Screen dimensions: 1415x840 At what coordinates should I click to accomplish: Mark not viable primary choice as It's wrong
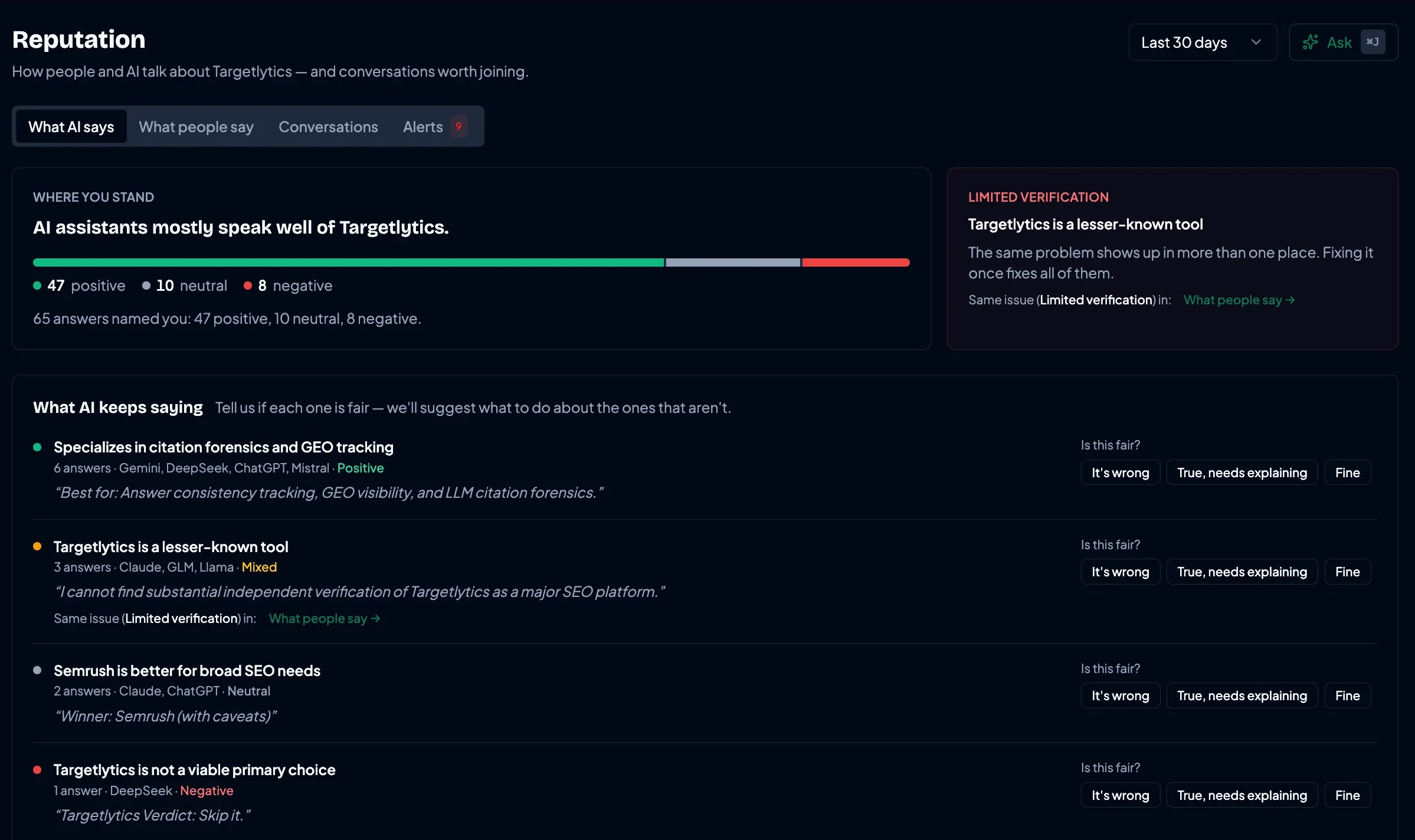[x=1121, y=795]
